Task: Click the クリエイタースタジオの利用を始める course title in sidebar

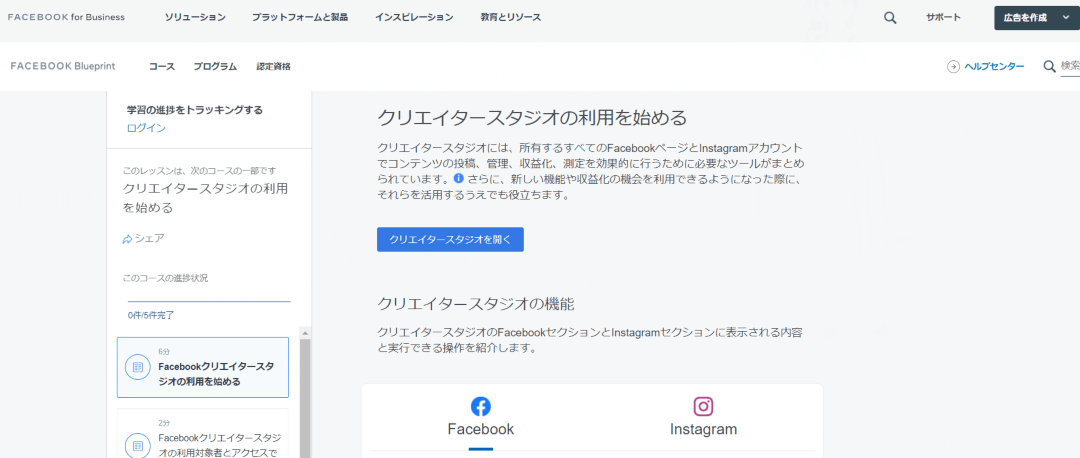Action: (x=205, y=198)
